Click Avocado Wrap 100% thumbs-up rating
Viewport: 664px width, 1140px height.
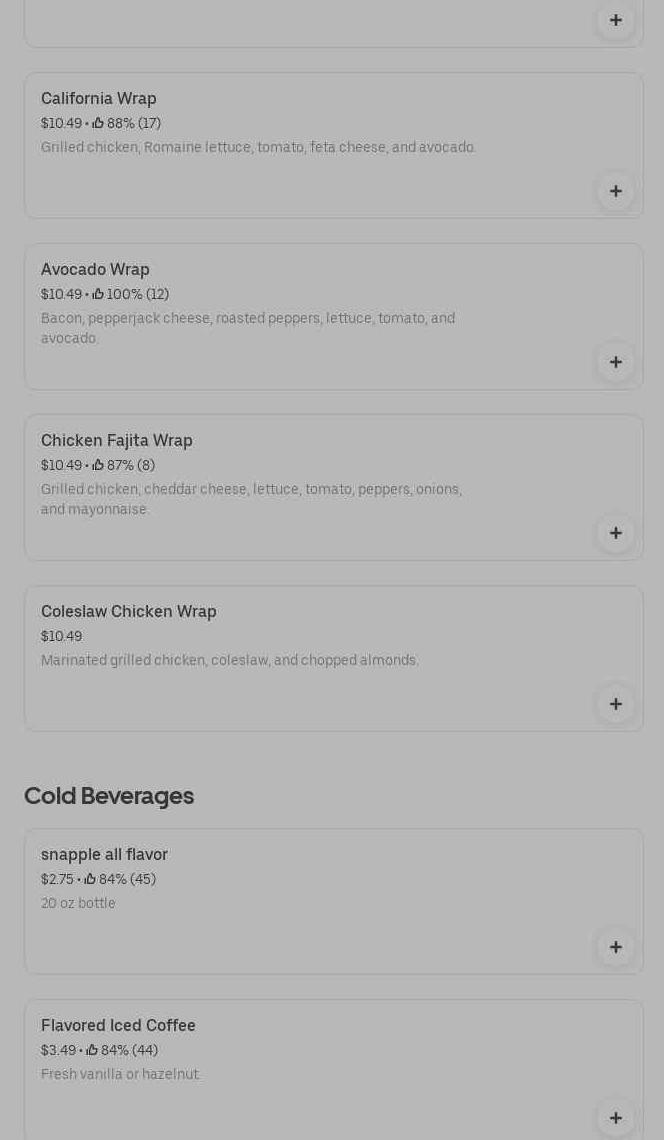tap(130, 294)
